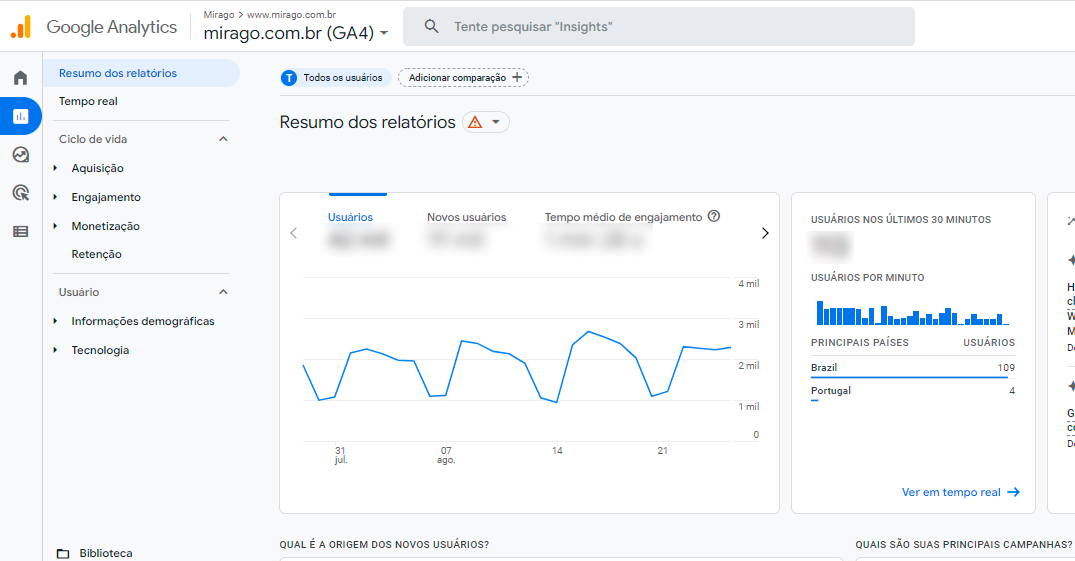Click the Monetização label
The image size is (1075, 561).
click(x=106, y=226)
